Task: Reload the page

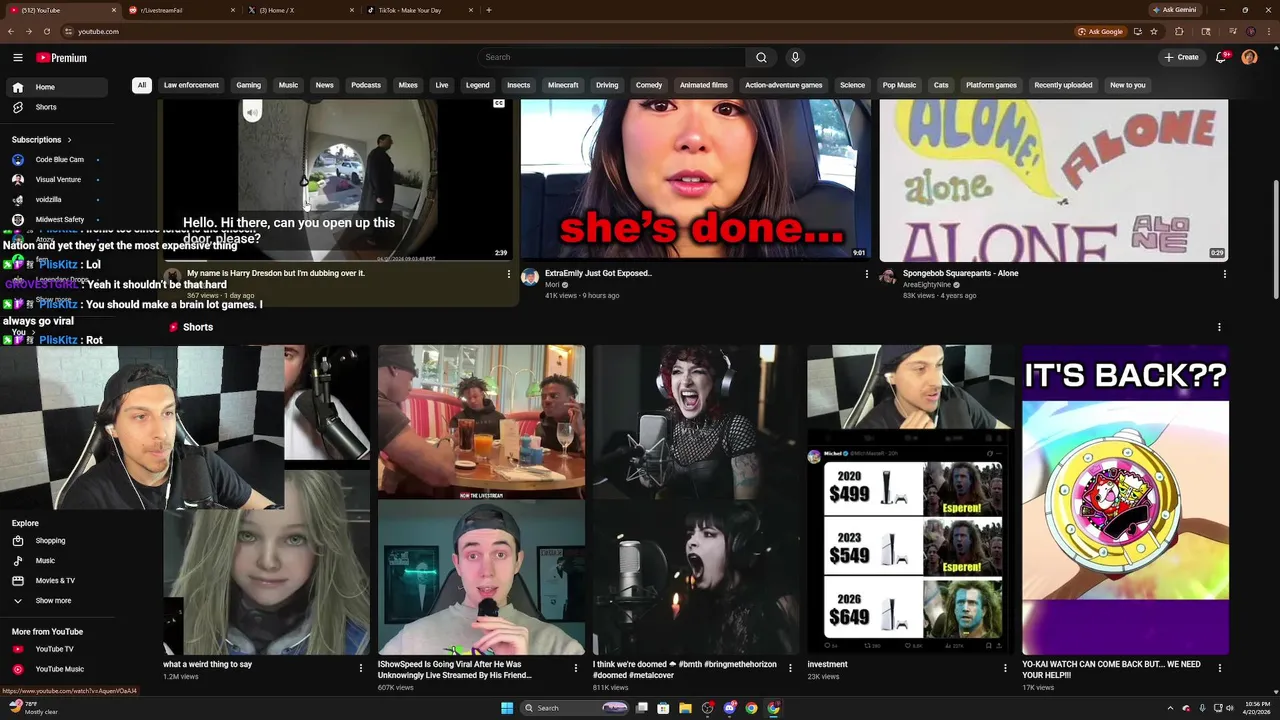Action: click(46, 31)
